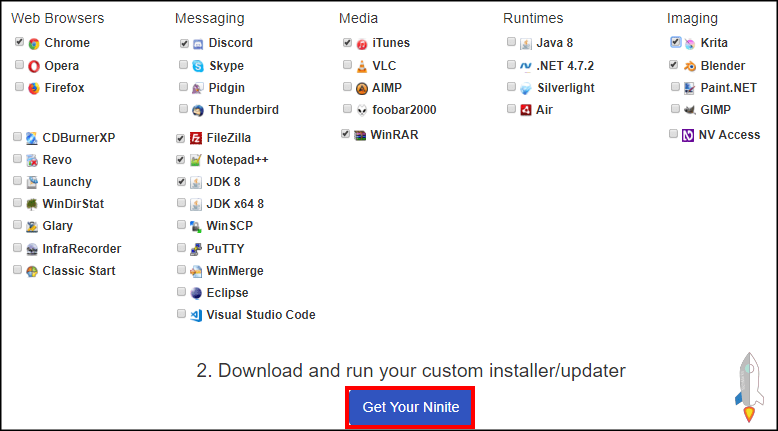The width and height of the screenshot is (778, 431).
Task: Click the rocket icon at bottom right
Action: [748, 384]
